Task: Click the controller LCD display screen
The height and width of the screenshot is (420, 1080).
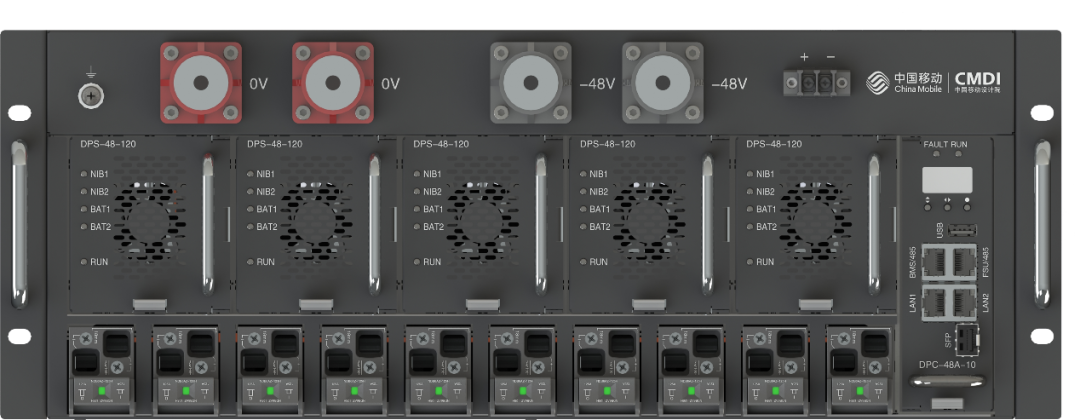Action: click(946, 179)
